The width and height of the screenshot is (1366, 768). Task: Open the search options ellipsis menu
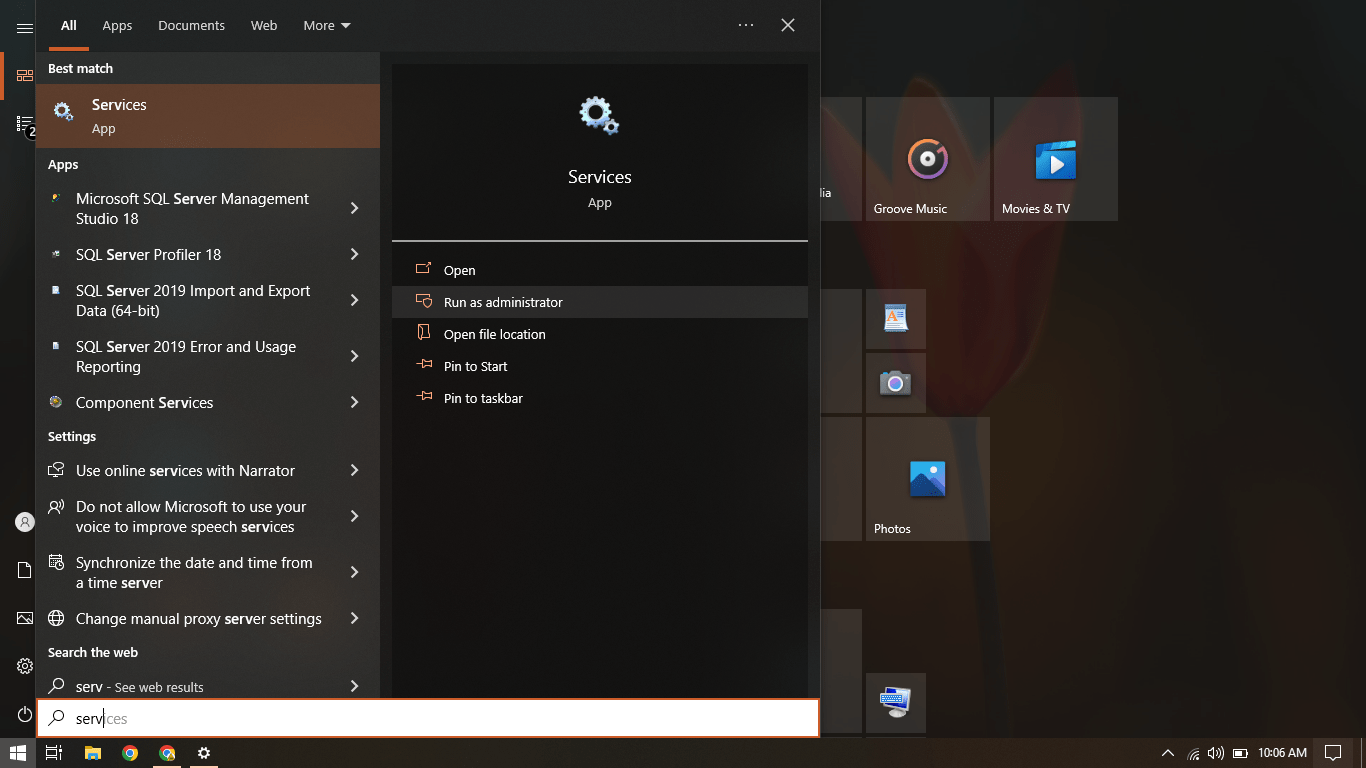pyautogui.click(x=746, y=25)
